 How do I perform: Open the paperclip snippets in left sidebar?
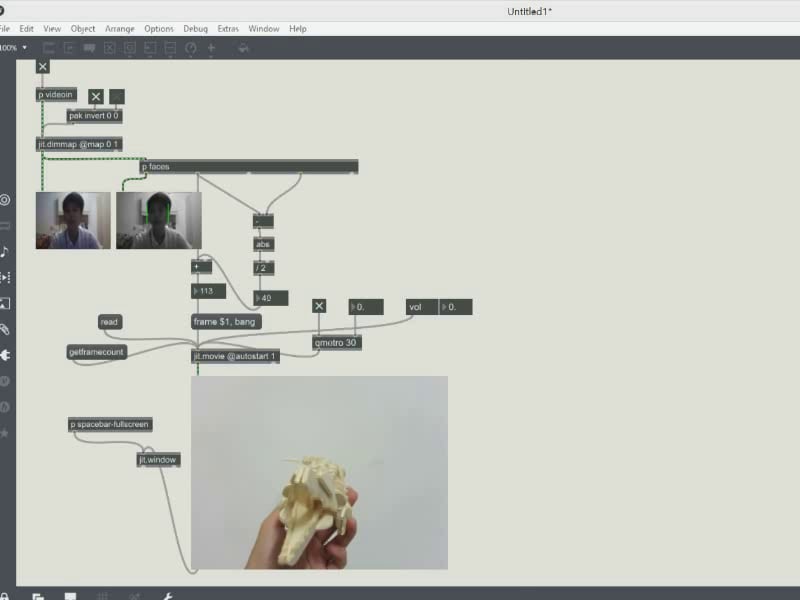pyautogui.click(x=5, y=330)
